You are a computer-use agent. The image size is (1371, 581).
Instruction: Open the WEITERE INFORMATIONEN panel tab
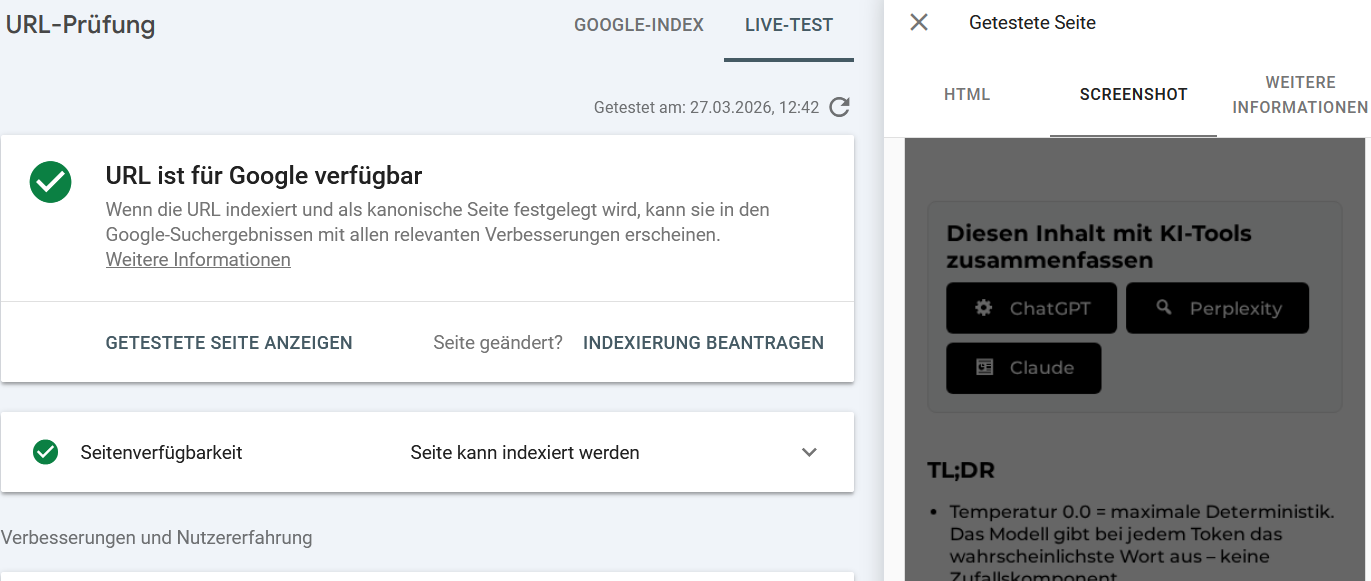point(1299,94)
